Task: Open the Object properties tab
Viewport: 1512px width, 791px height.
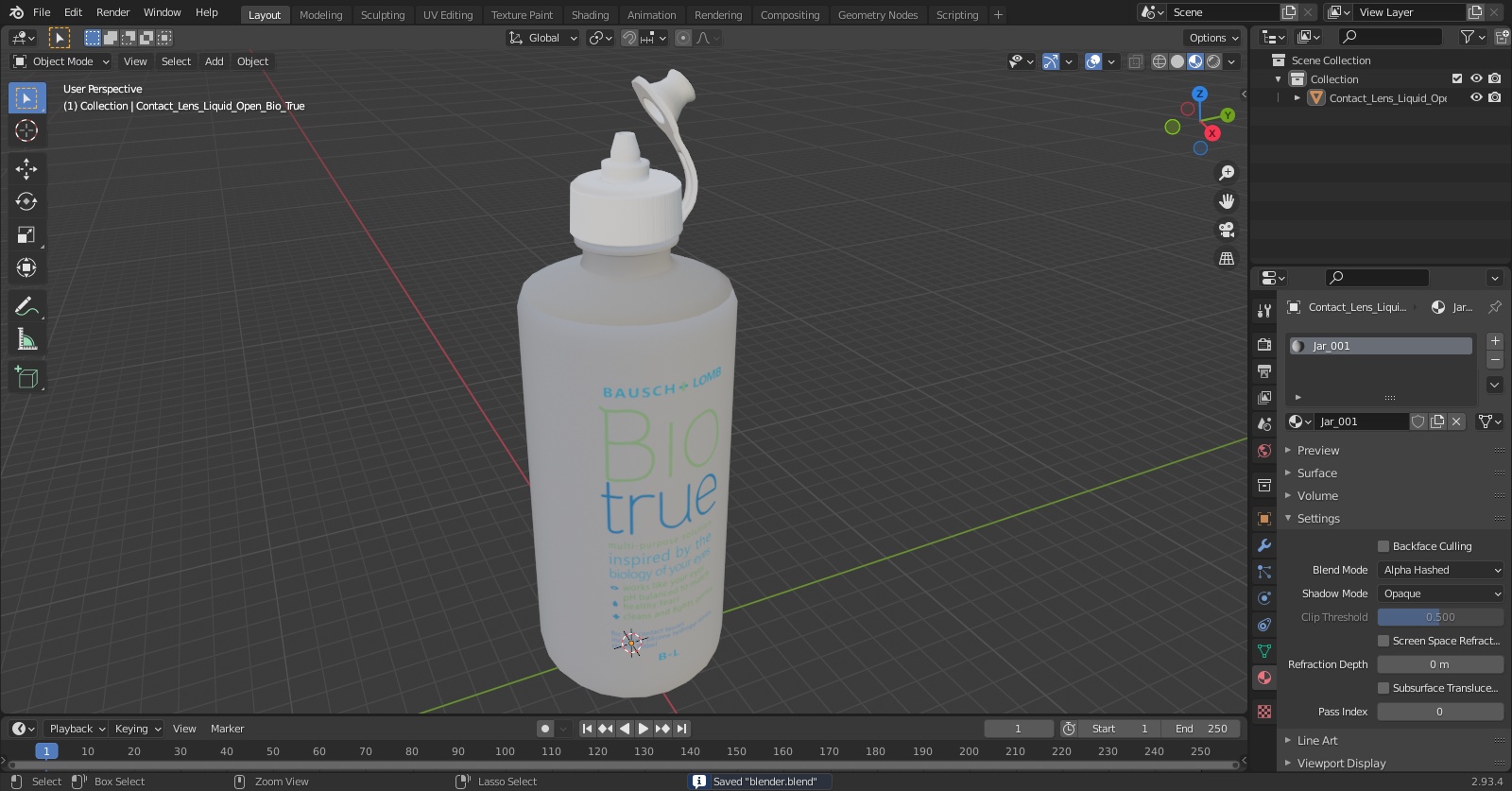Action: pyautogui.click(x=1264, y=519)
